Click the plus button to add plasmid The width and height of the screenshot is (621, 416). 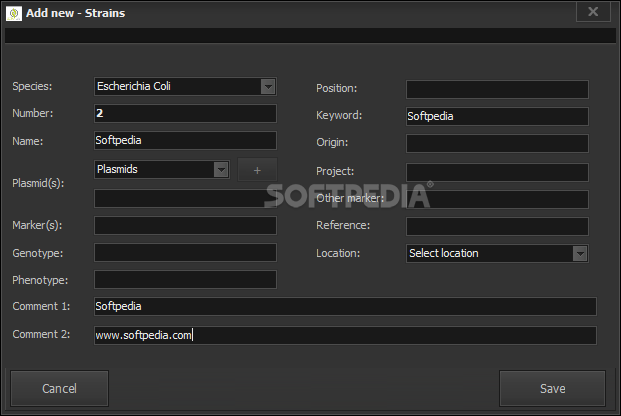click(x=257, y=170)
